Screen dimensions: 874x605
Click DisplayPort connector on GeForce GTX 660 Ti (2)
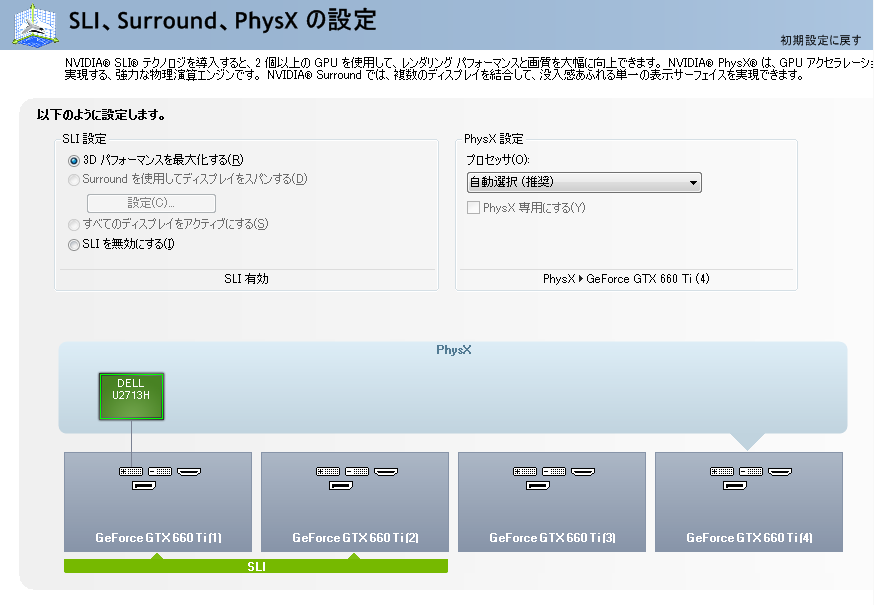pyautogui.click(x=341, y=486)
